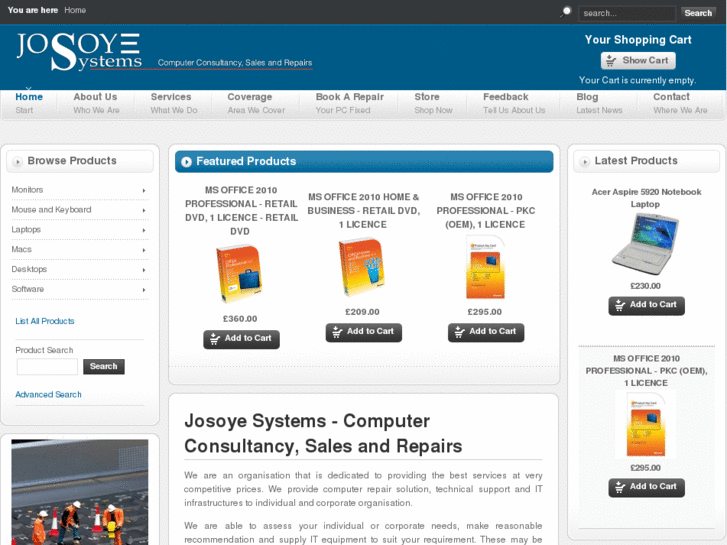Open featured MS Office 2010 Professional PKC title

[x=486, y=211]
